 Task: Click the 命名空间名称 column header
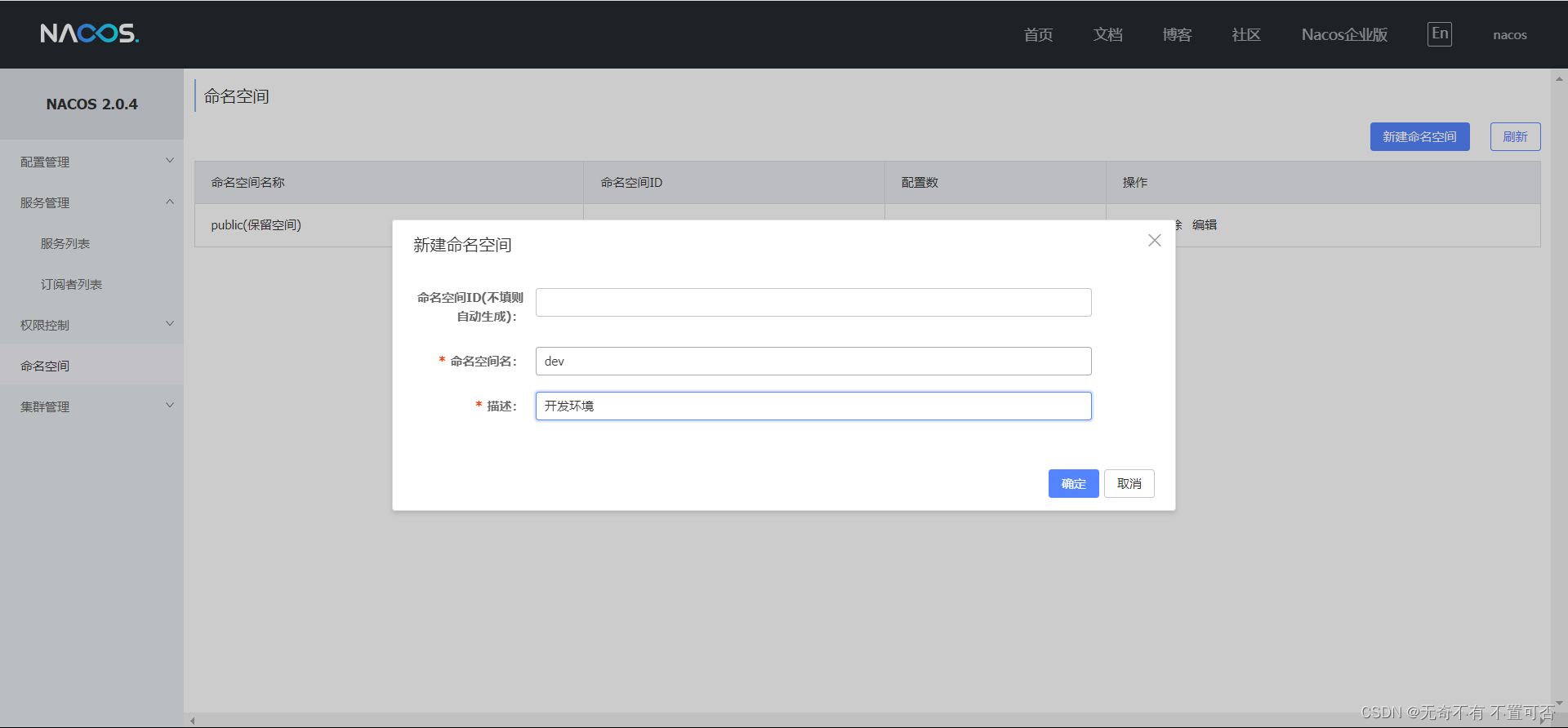389,182
